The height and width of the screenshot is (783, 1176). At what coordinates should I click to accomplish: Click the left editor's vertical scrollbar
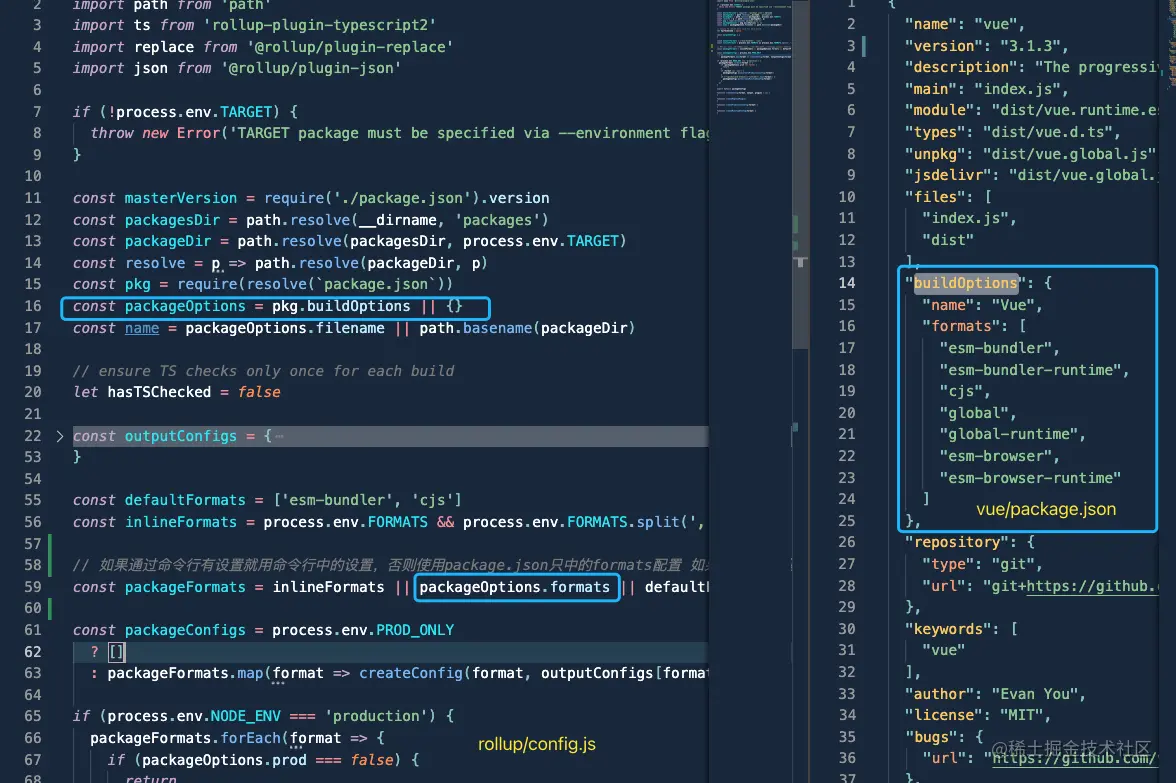[801, 174]
